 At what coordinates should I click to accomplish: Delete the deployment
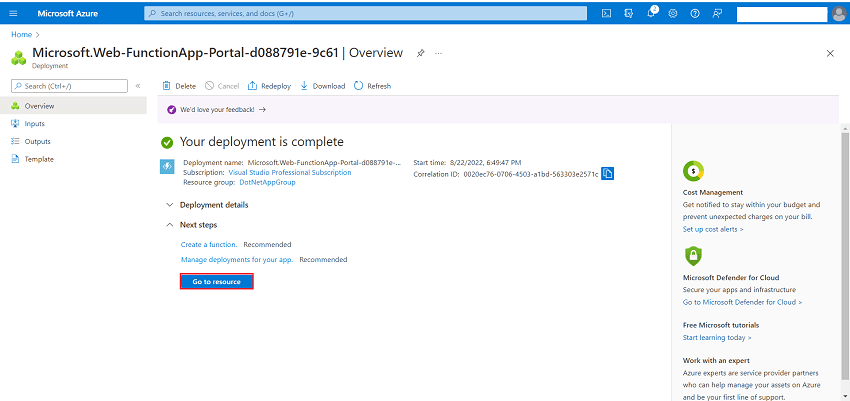coord(179,86)
